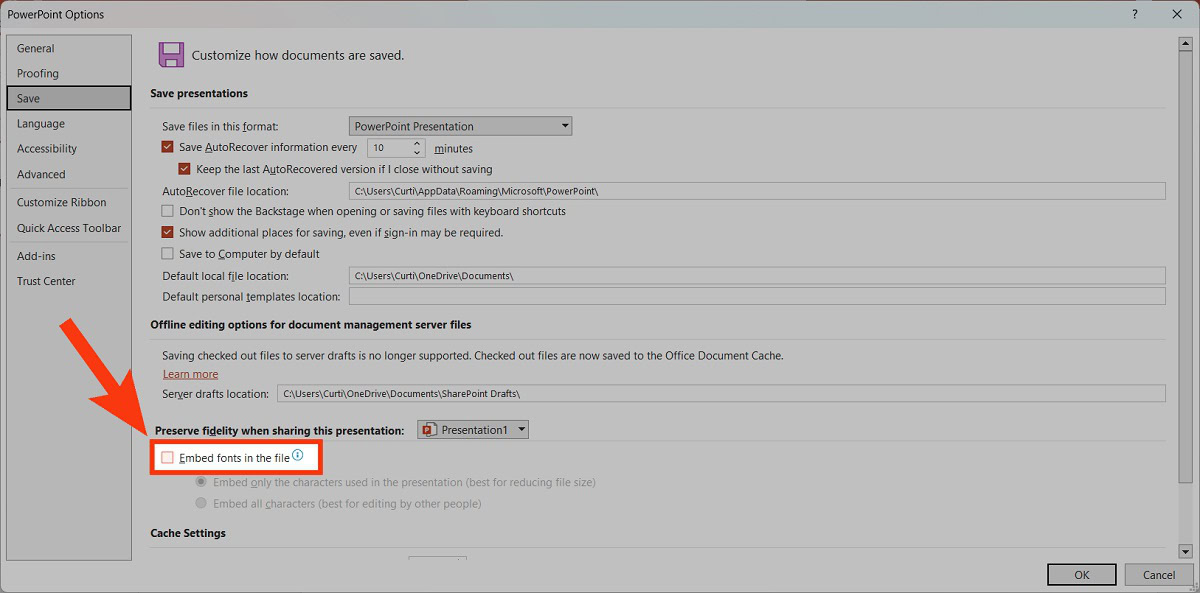This screenshot has height=593, width=1200.
Task: Decrease AutoRecover minutes with down arrow
Action: pos(417,152)
